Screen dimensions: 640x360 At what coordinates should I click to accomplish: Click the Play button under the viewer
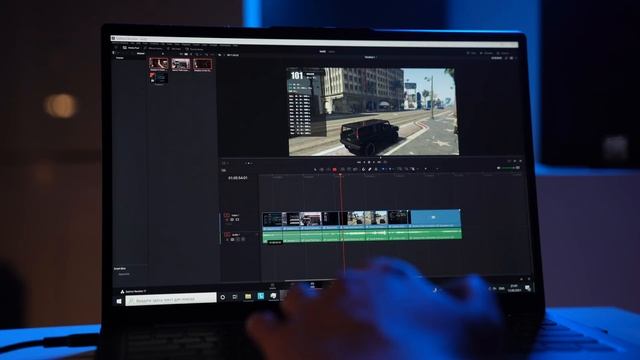(x=374, y=162)
